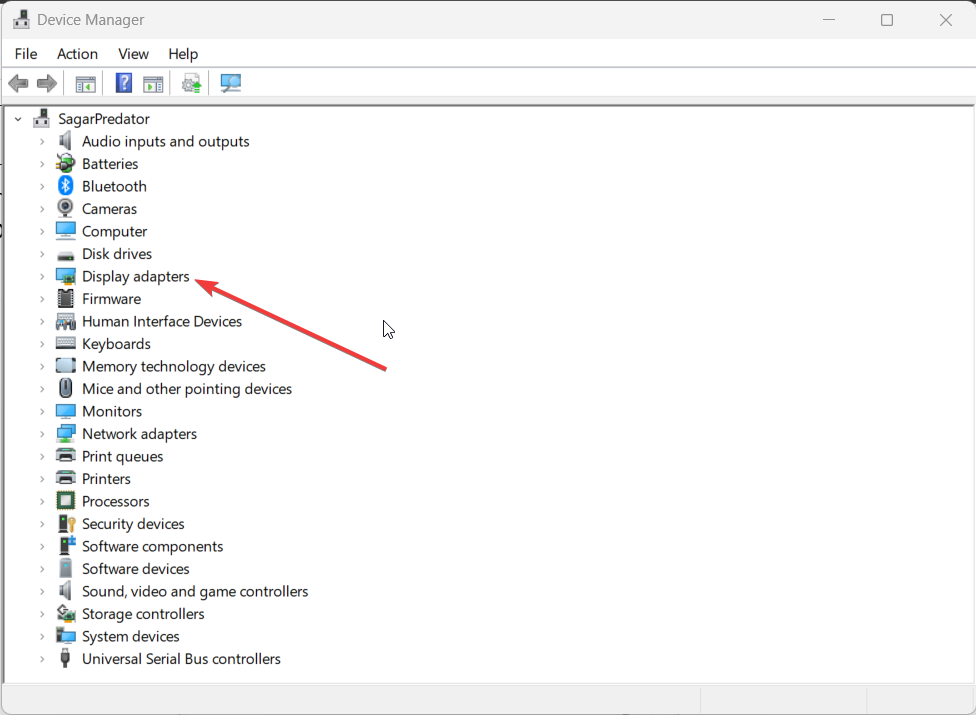976x715 pixels.
Task: Select the Monitors label
Action: pos(112,412)
